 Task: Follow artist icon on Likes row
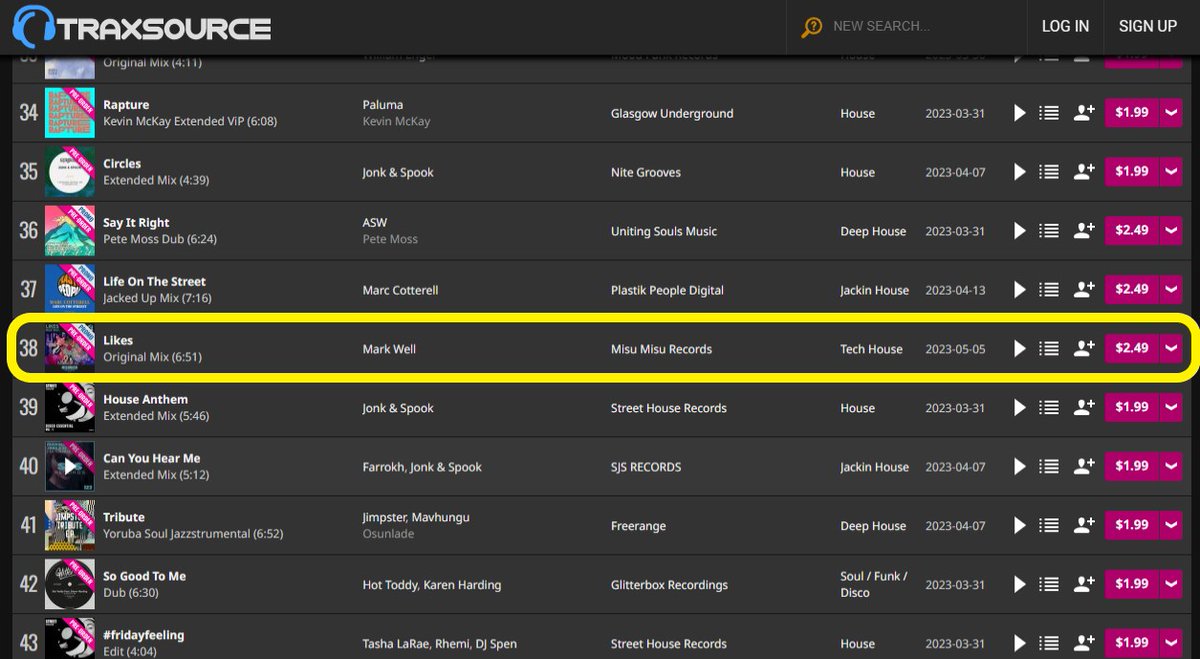(1084, 349)
